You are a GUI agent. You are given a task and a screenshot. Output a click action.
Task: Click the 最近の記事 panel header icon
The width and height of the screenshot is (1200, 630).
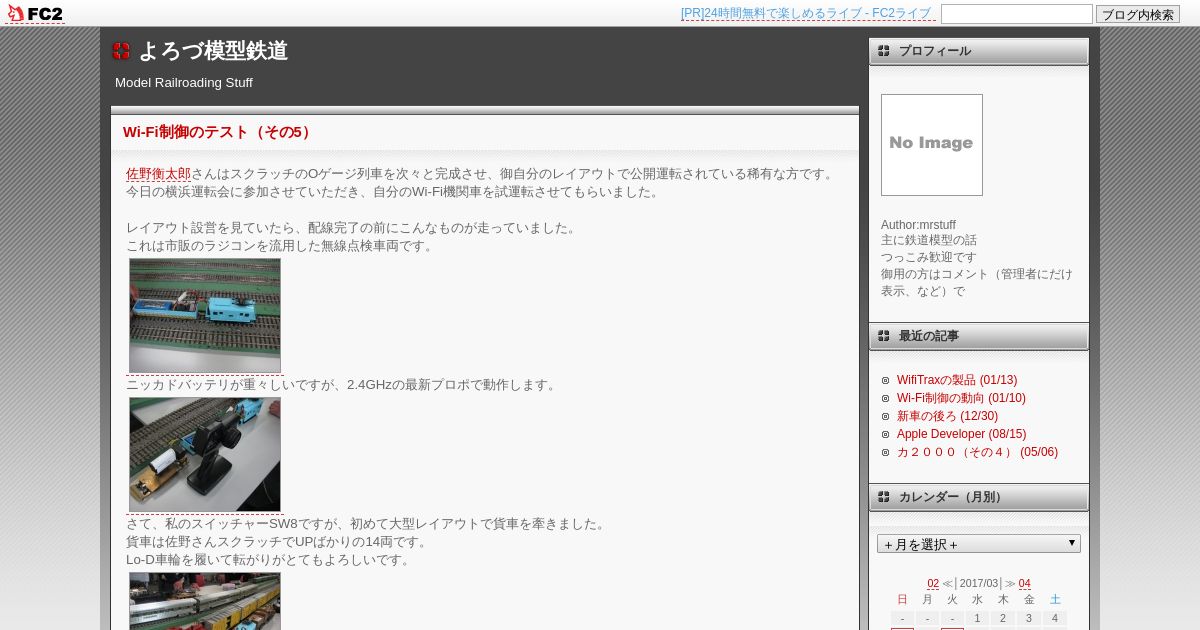coord(884,336)
